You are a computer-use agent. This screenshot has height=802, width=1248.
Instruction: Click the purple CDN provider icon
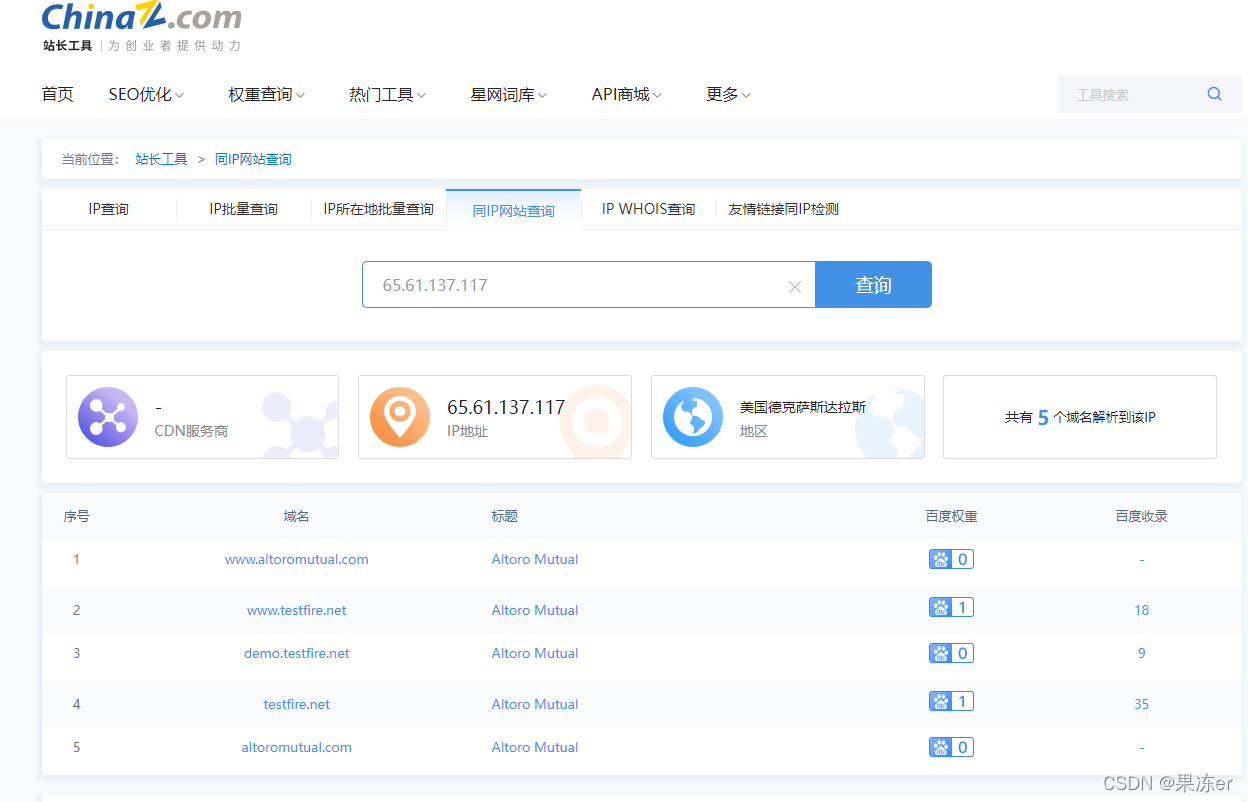click(x=108, y=417)
